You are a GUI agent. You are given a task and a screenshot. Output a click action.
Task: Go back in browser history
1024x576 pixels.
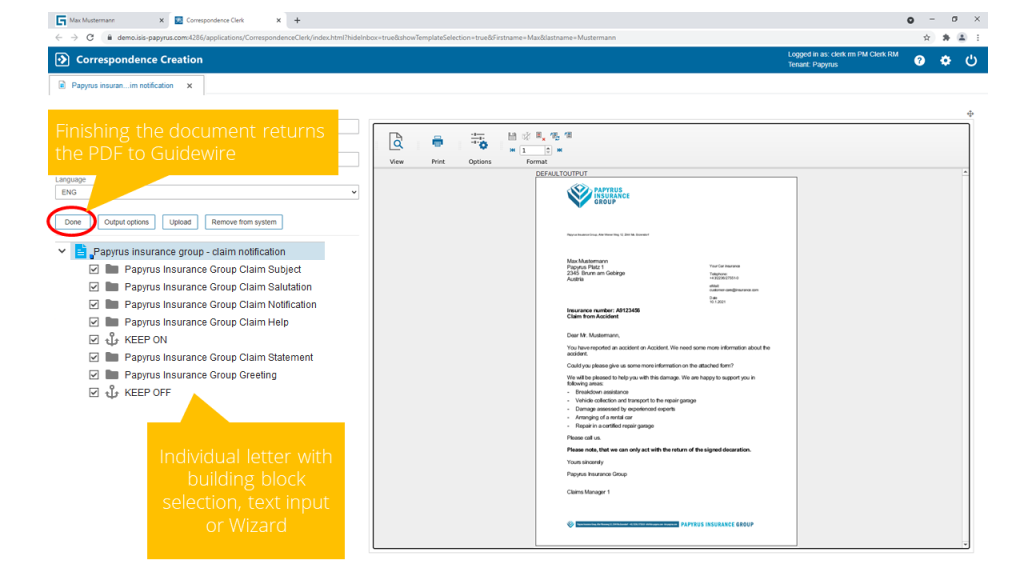pos(59,38)
